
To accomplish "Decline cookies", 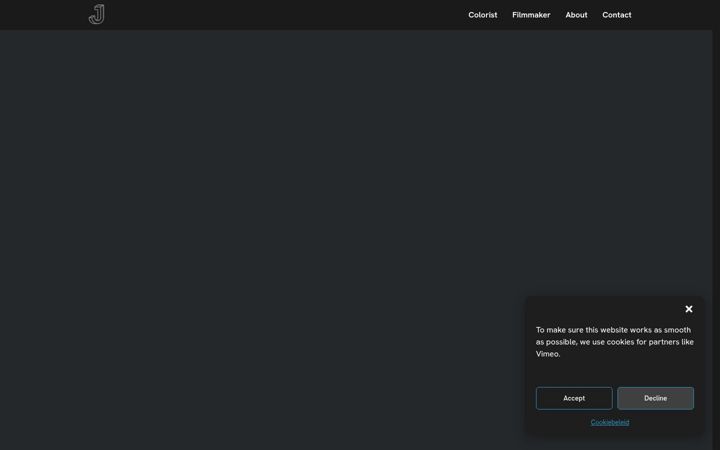I will point(655,398).
